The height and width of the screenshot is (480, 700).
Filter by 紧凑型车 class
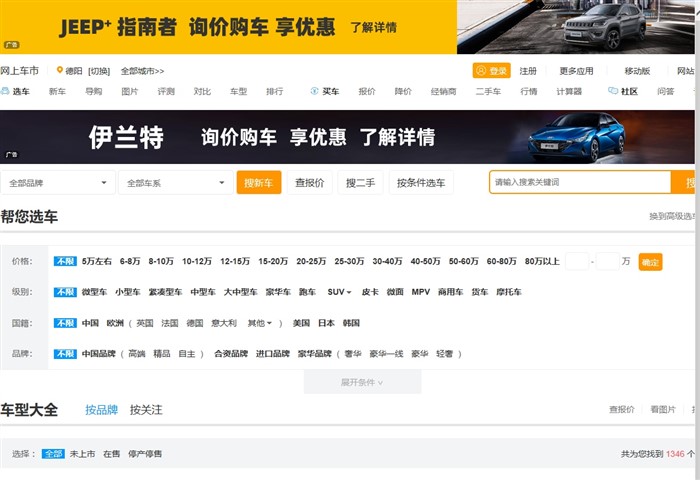165,292
